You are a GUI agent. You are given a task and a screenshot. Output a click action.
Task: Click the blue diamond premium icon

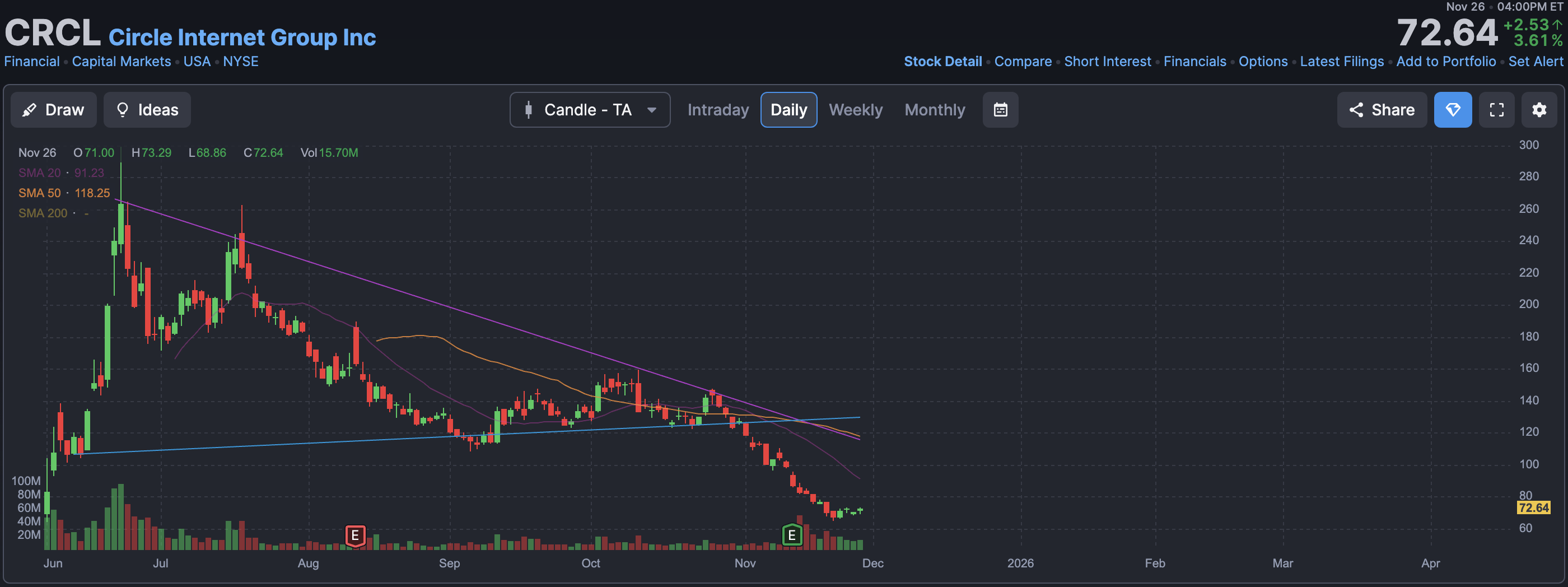pos(1453,110)
